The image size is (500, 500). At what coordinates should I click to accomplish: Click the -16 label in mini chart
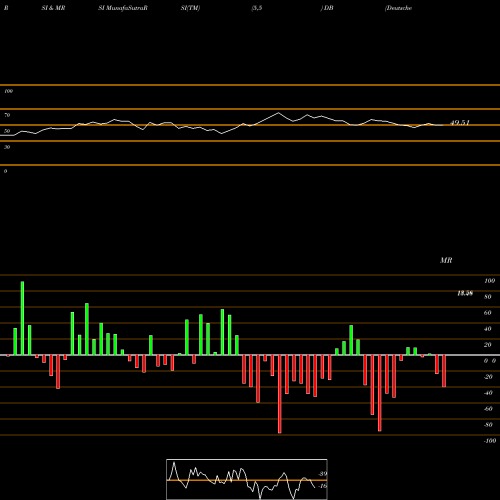[x=322, y=486]
